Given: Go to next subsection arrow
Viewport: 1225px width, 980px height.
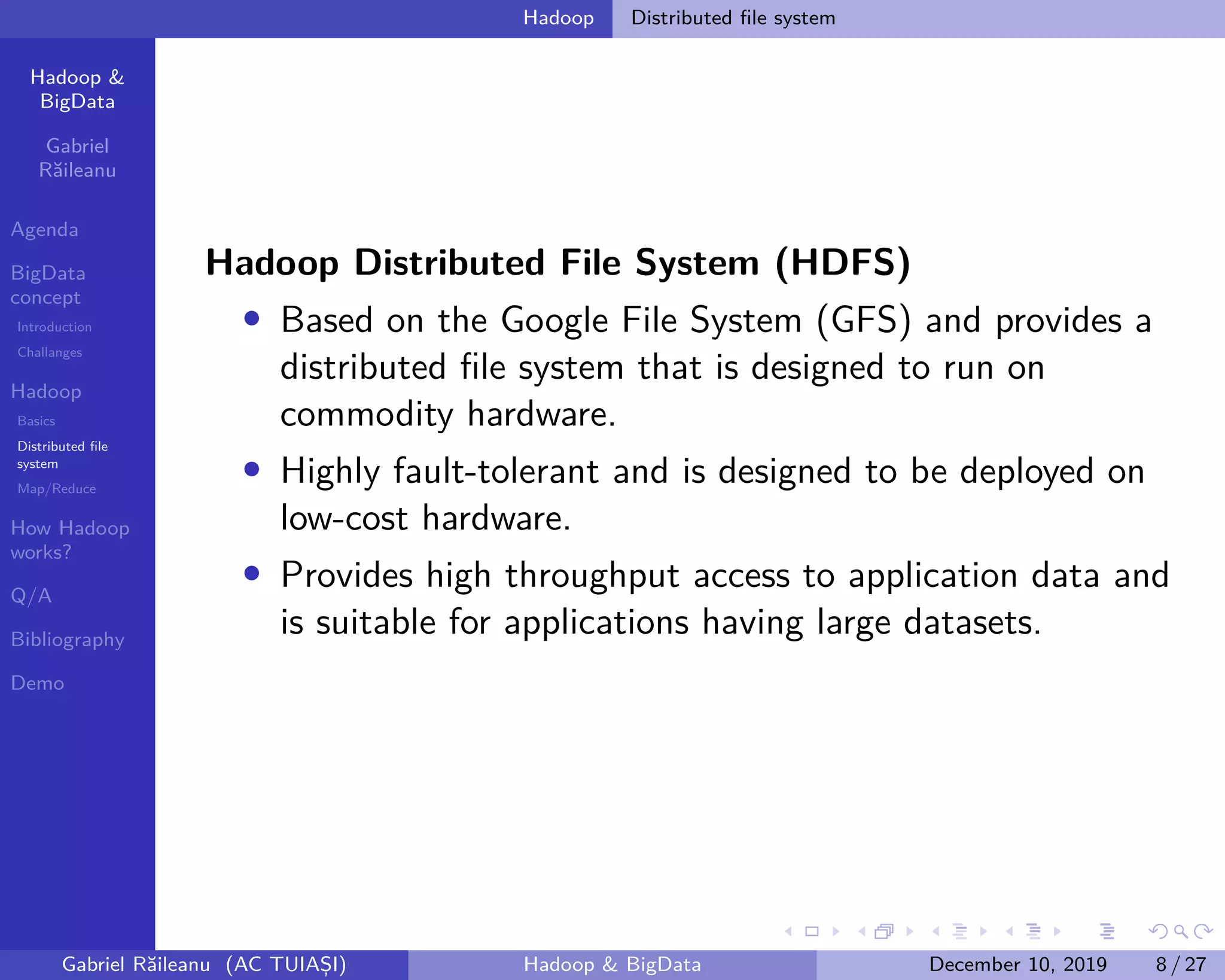Looking at the screenshot, I should click(x=983, y=932).
